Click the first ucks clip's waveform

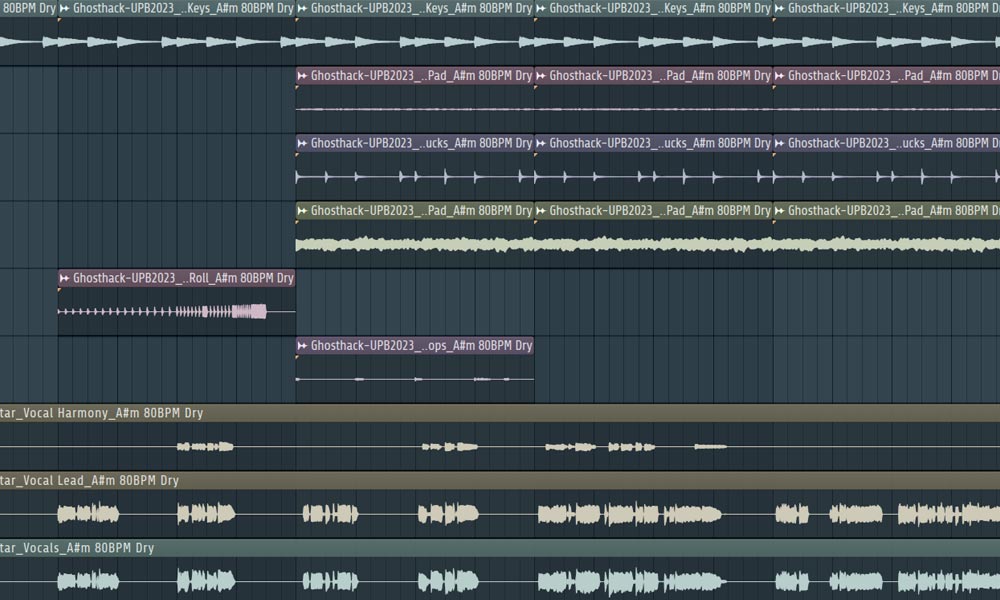[415, 177]
